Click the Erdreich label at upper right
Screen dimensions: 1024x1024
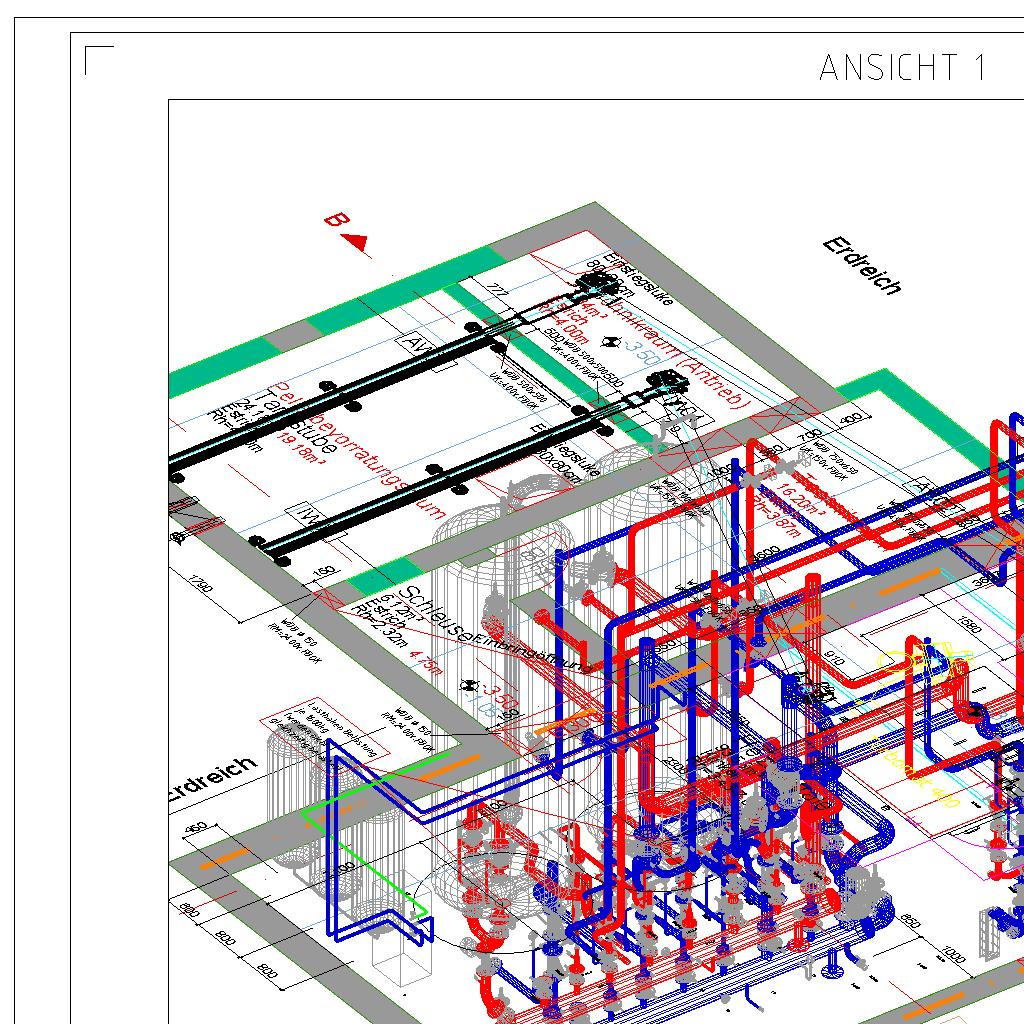(x=862, y=266)
